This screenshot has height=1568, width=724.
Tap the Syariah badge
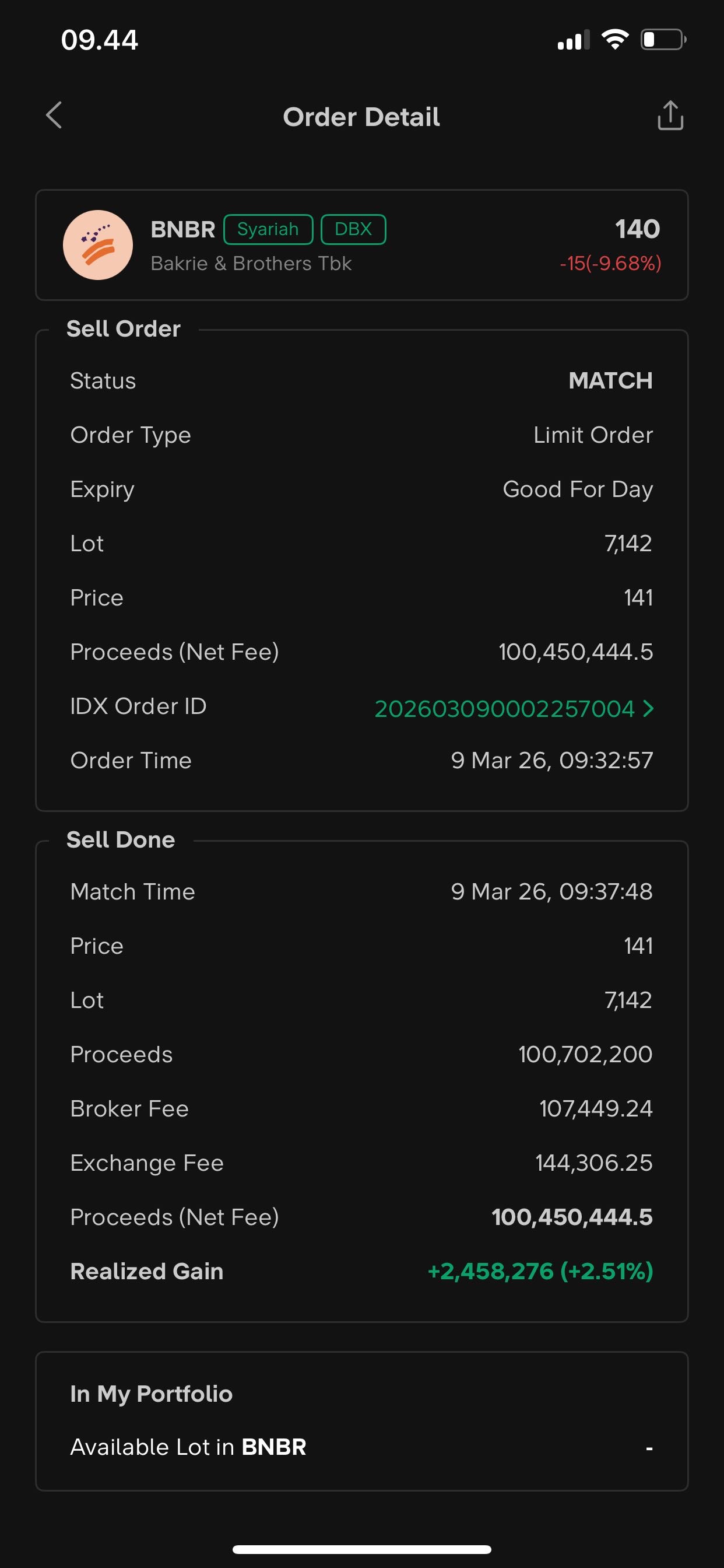[x=268, y=229]
